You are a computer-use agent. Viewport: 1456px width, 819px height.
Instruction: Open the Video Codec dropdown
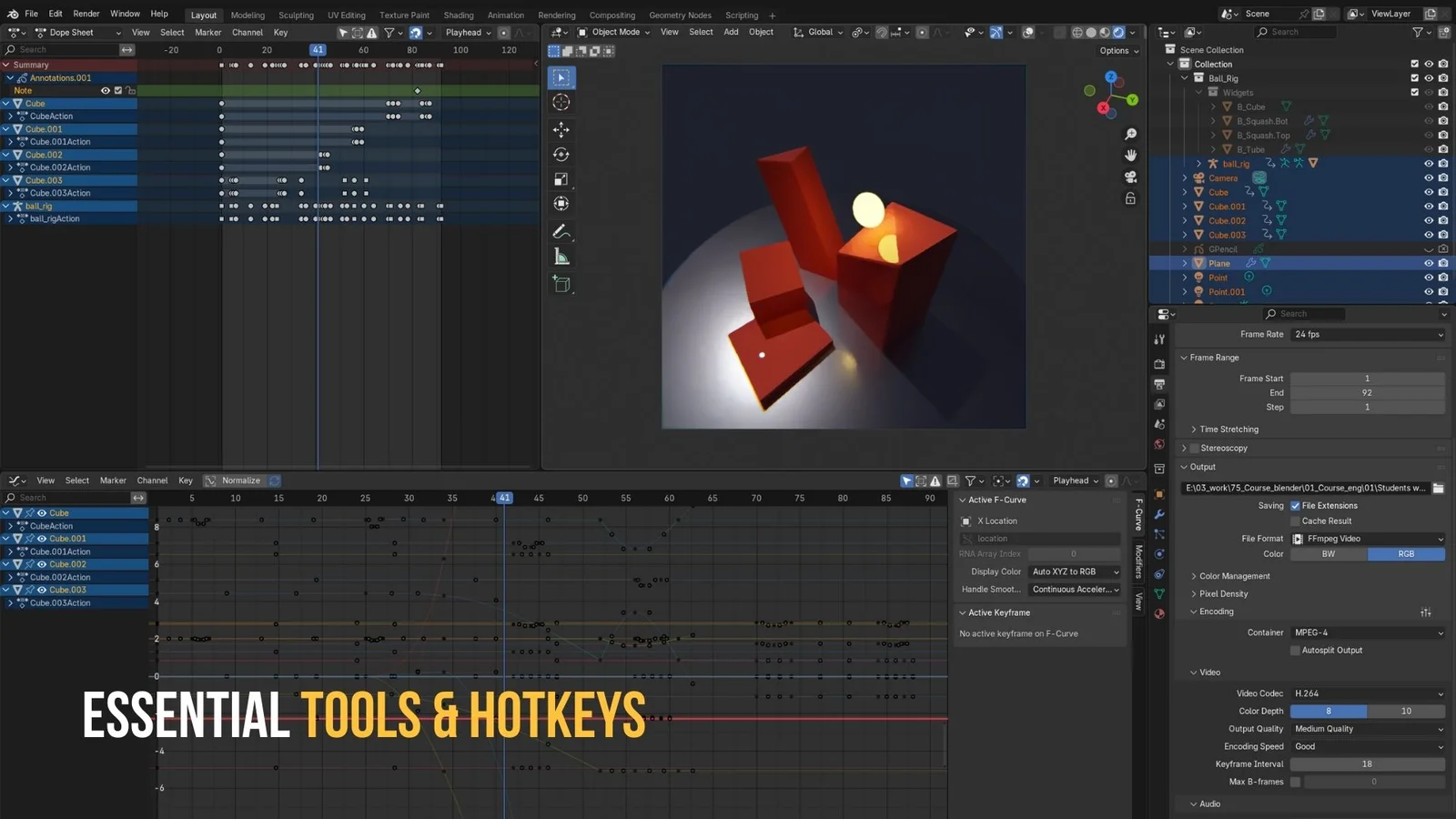click(1365, 693)
